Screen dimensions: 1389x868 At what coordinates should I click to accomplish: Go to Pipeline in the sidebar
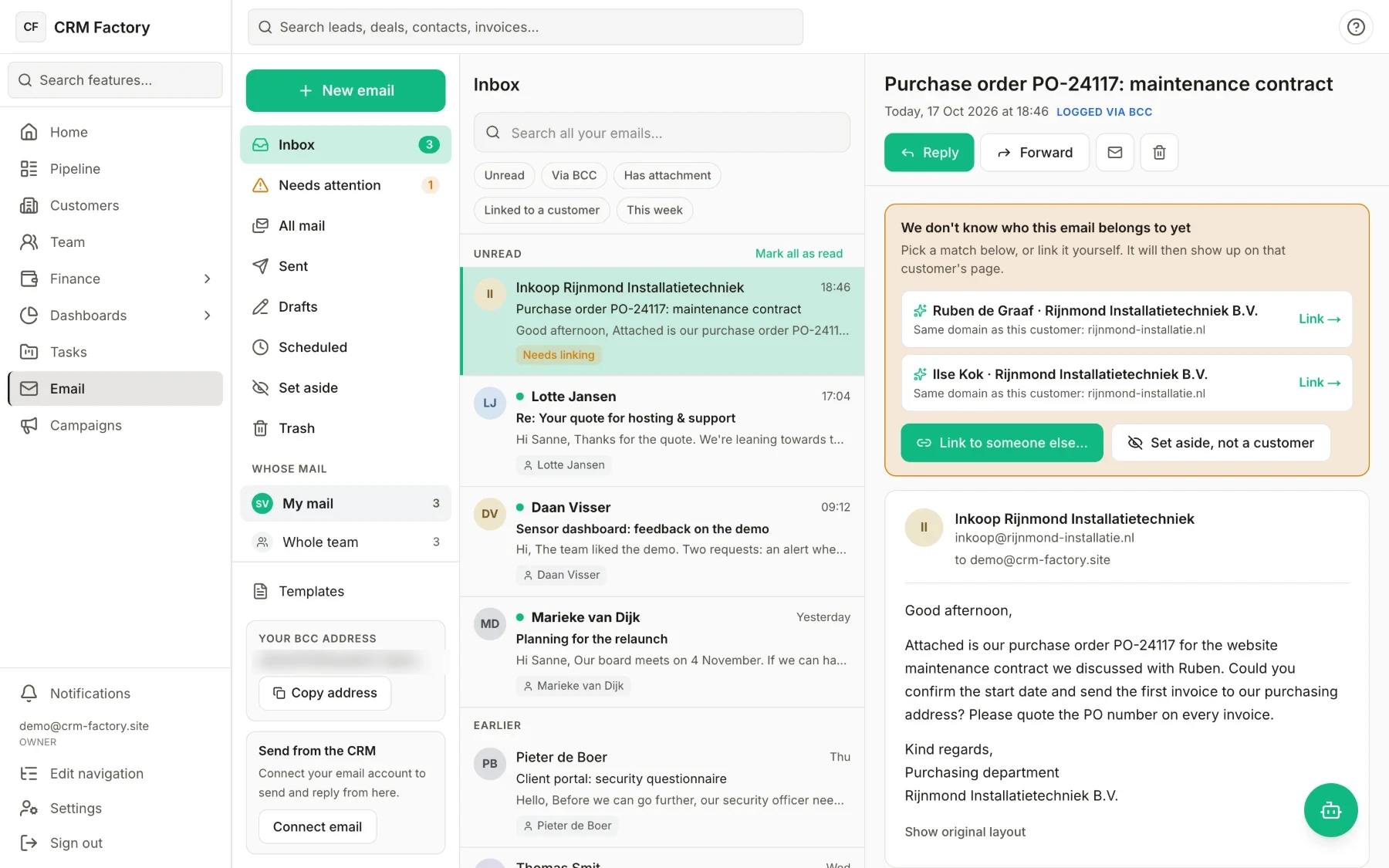(116, 169)
